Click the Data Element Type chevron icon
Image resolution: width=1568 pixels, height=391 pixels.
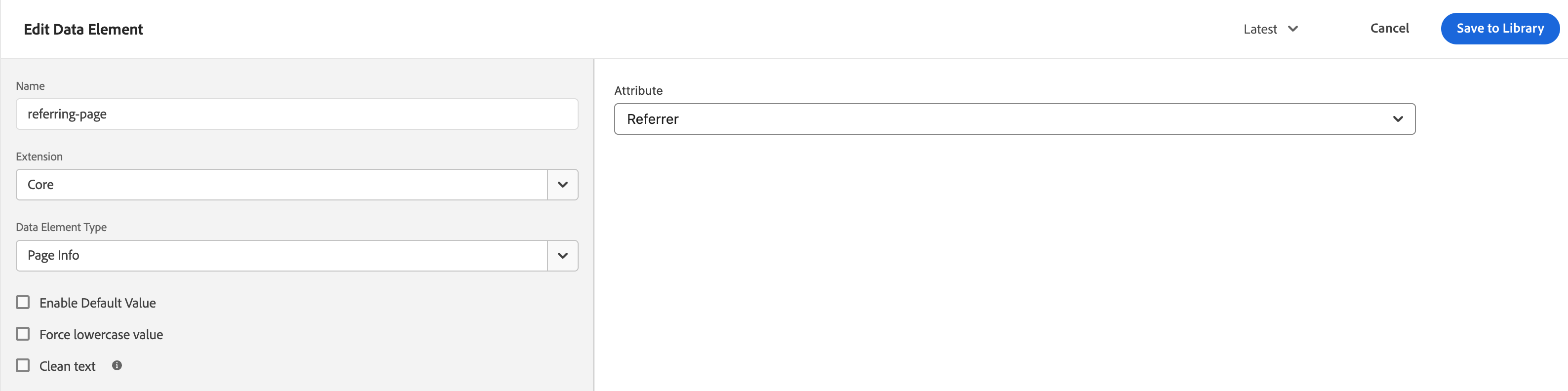562,255
